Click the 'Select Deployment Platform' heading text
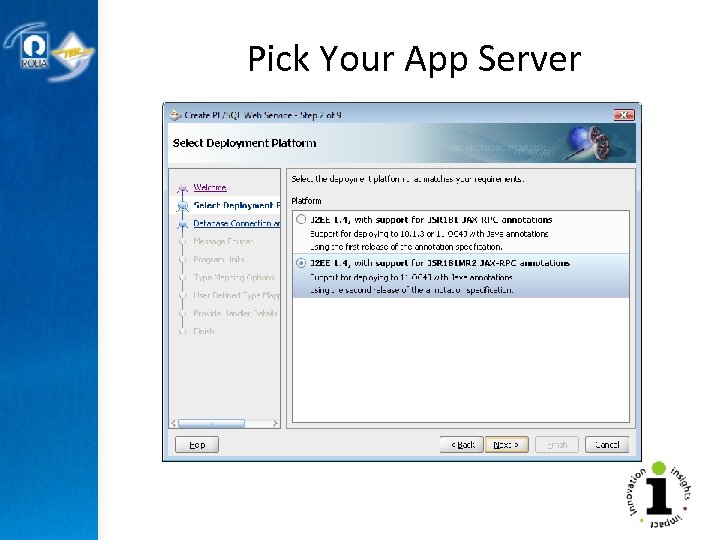 tap(244, 143)
